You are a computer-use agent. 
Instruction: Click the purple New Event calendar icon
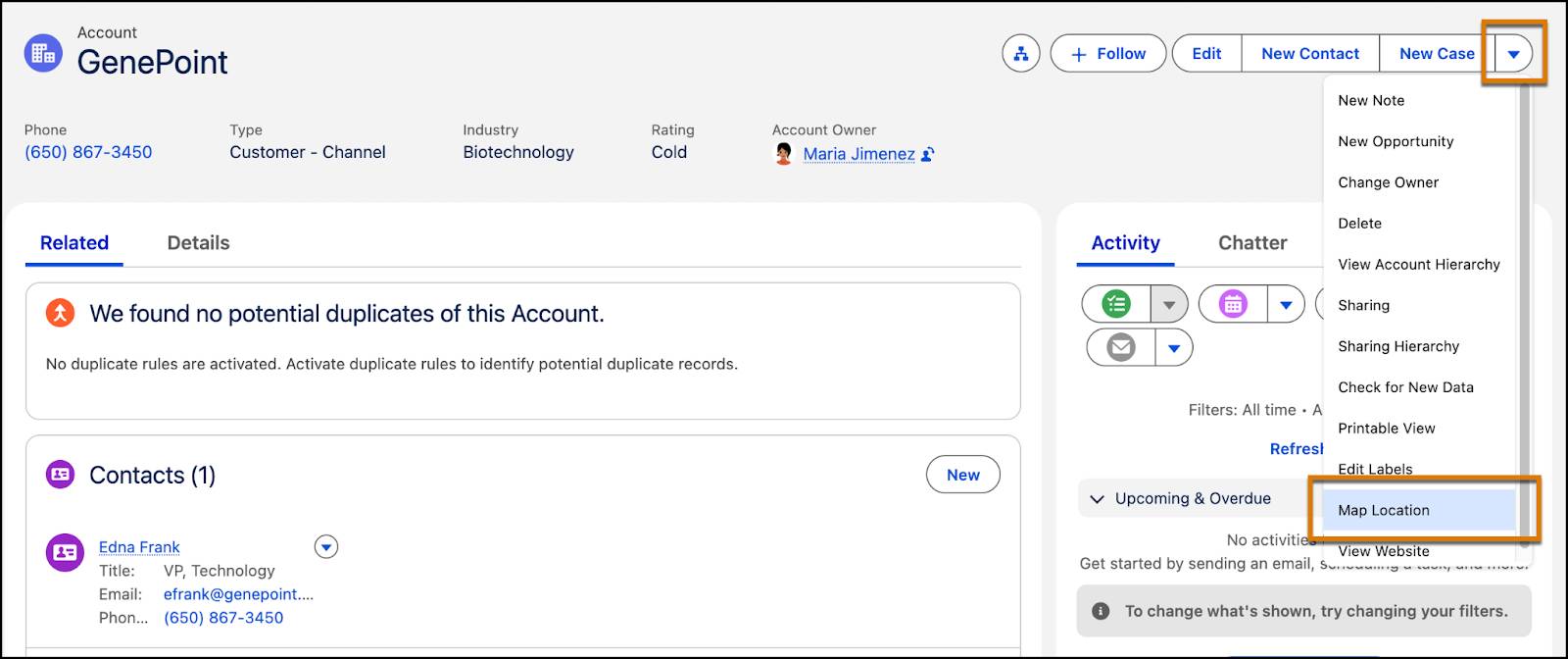tap(1233, 305)
